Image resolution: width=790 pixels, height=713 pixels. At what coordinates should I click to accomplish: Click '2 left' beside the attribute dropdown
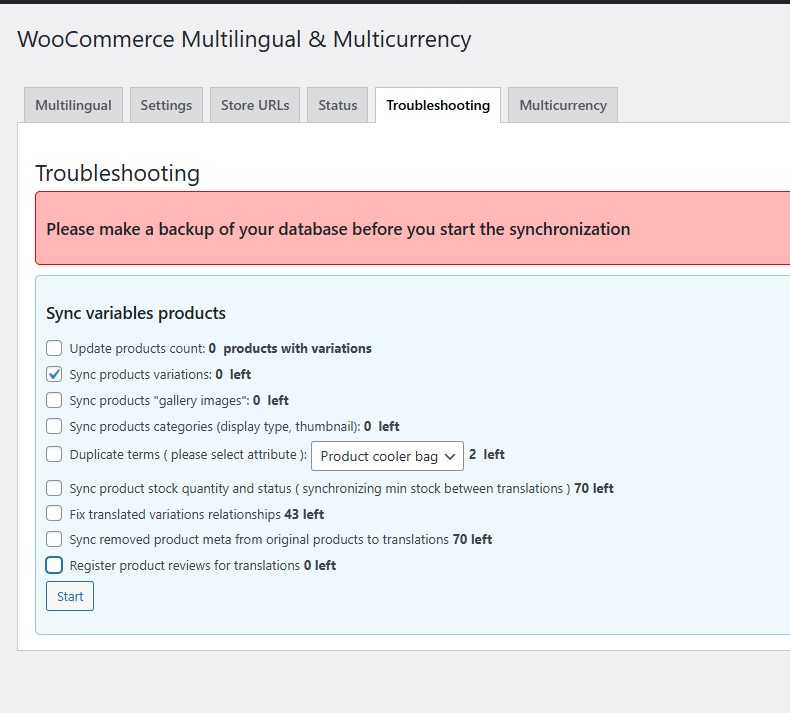point(487,455)
